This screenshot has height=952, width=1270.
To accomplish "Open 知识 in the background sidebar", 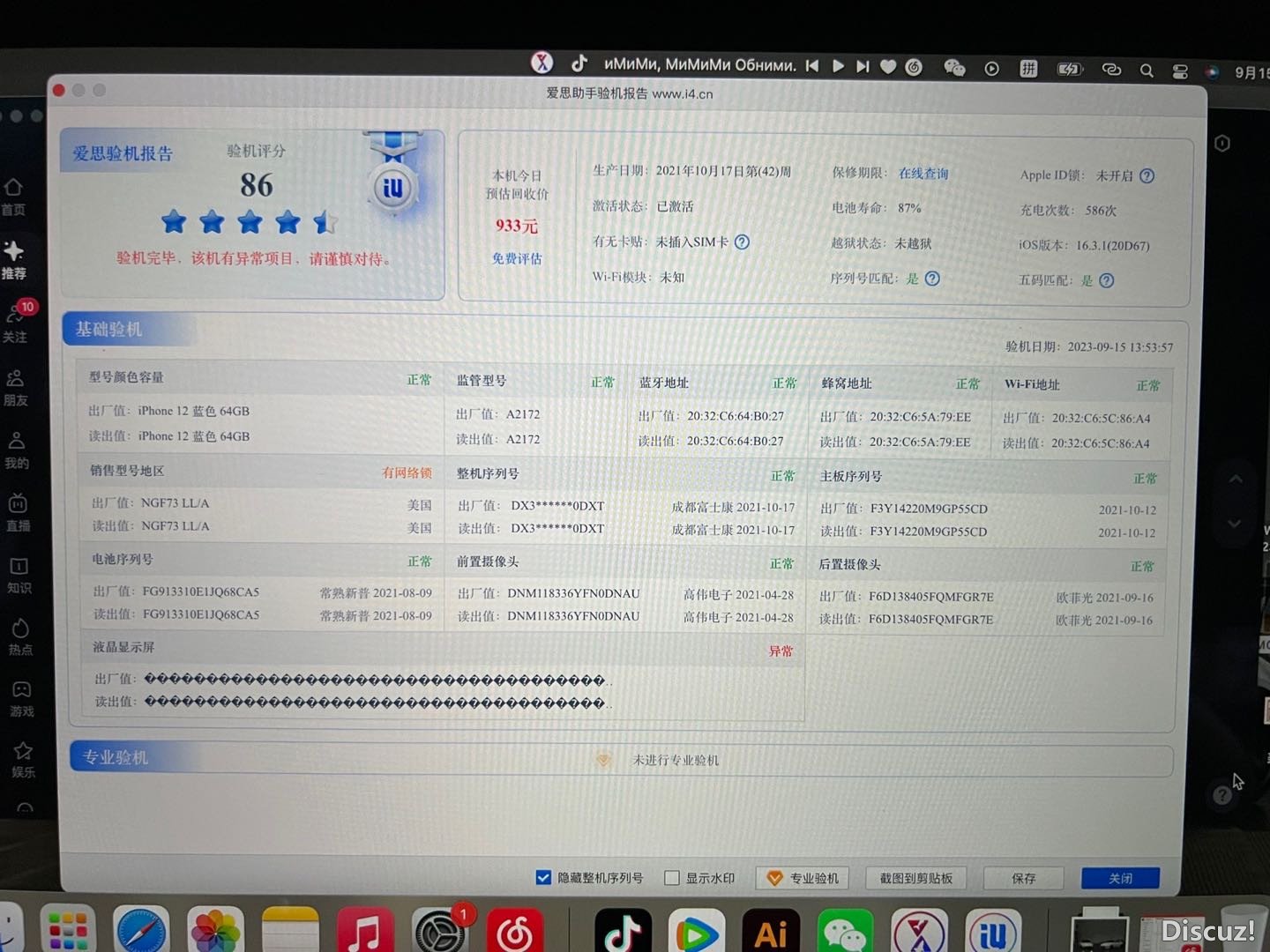I will 19,576.
